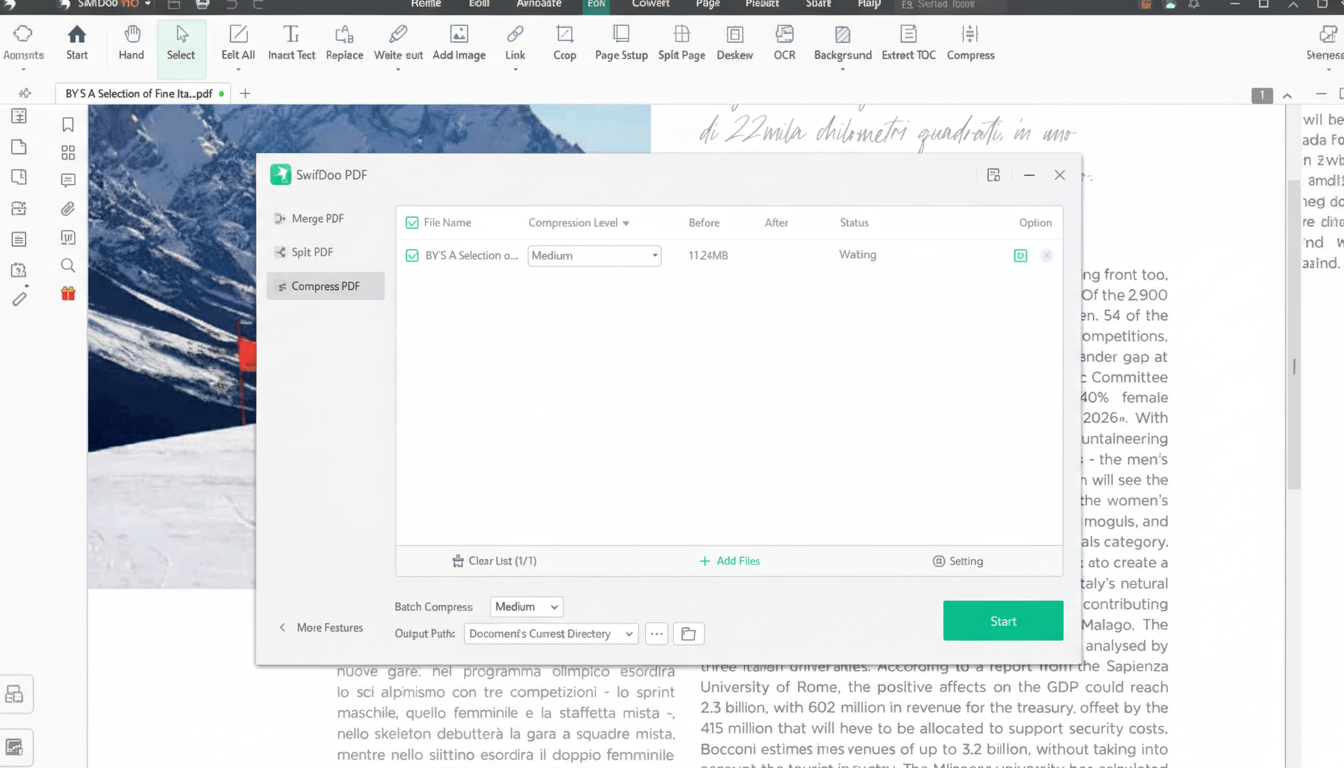Viewport: 1344px width, 768px height.
Task: Expand the Batch Compress level dropdown
Action: coord(526,607)
